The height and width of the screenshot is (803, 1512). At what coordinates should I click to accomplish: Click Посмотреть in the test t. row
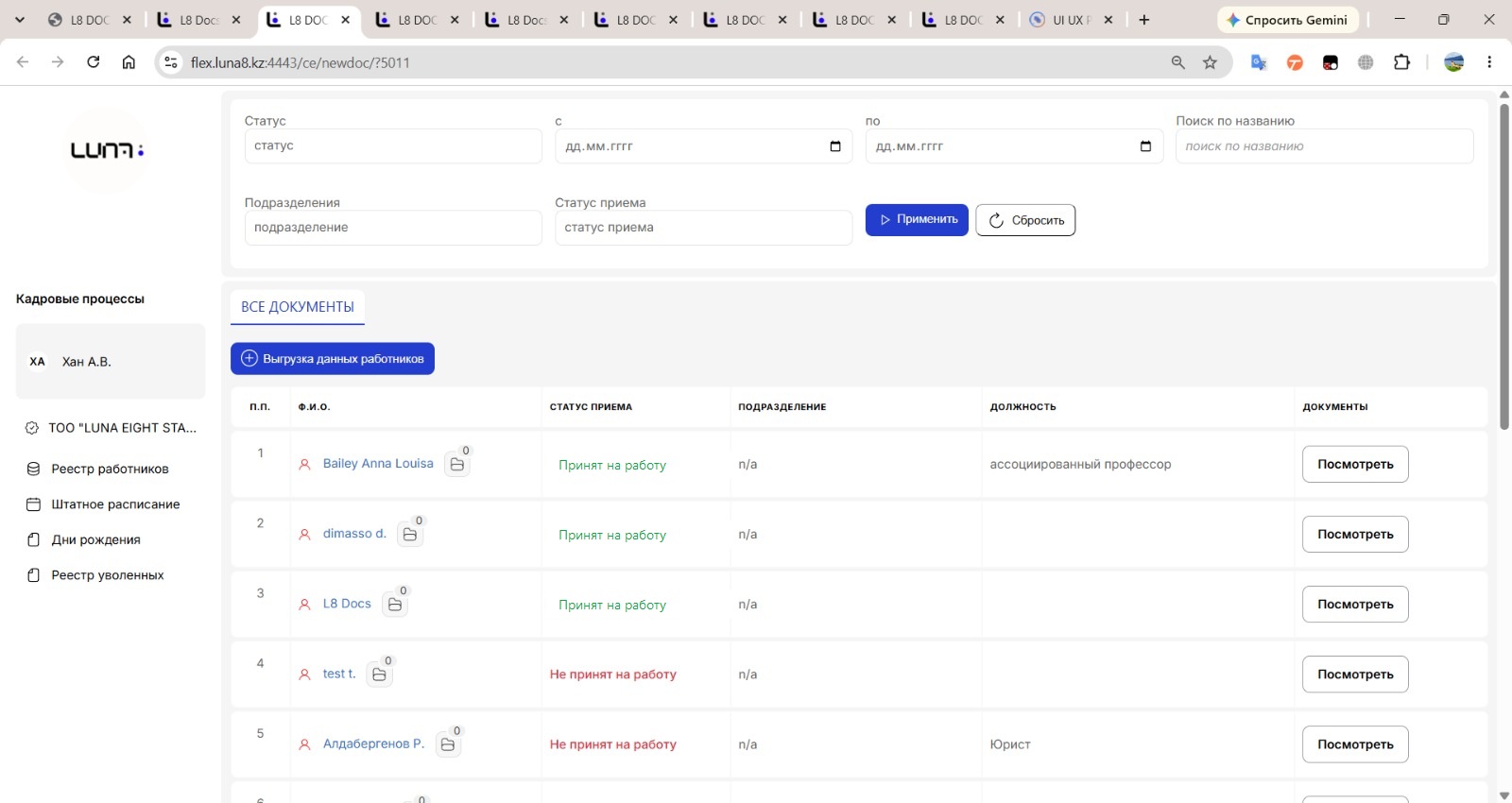(x=1355, y=674)
